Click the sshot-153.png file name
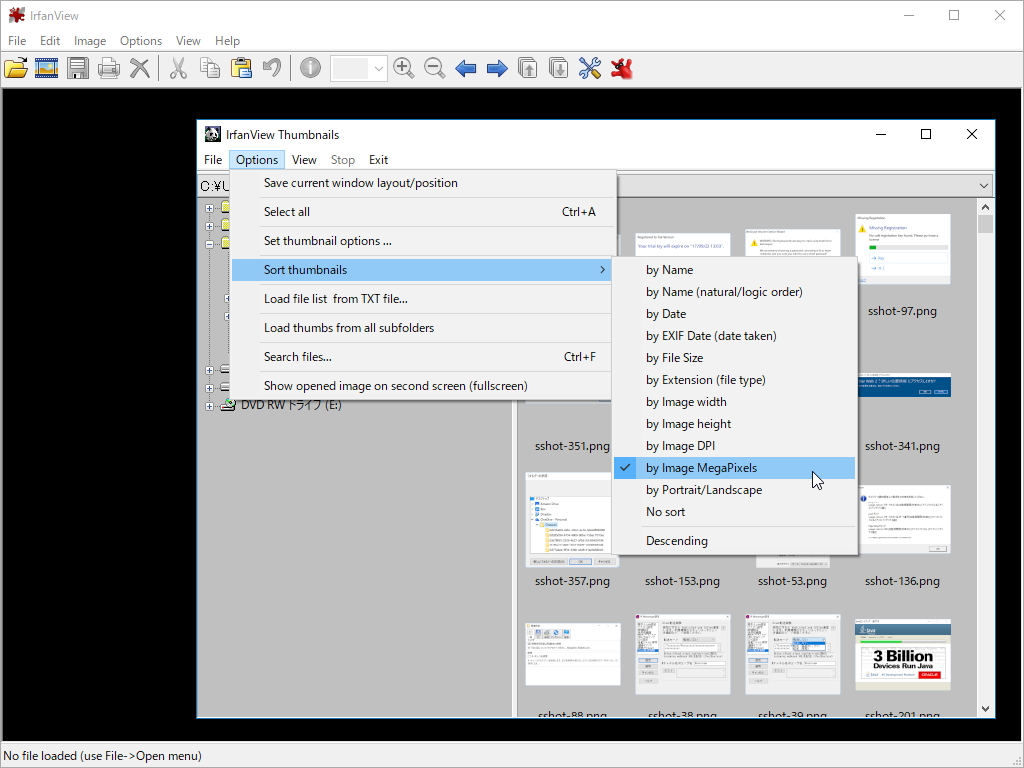1024x768 pixels. [x=682, y=581]
